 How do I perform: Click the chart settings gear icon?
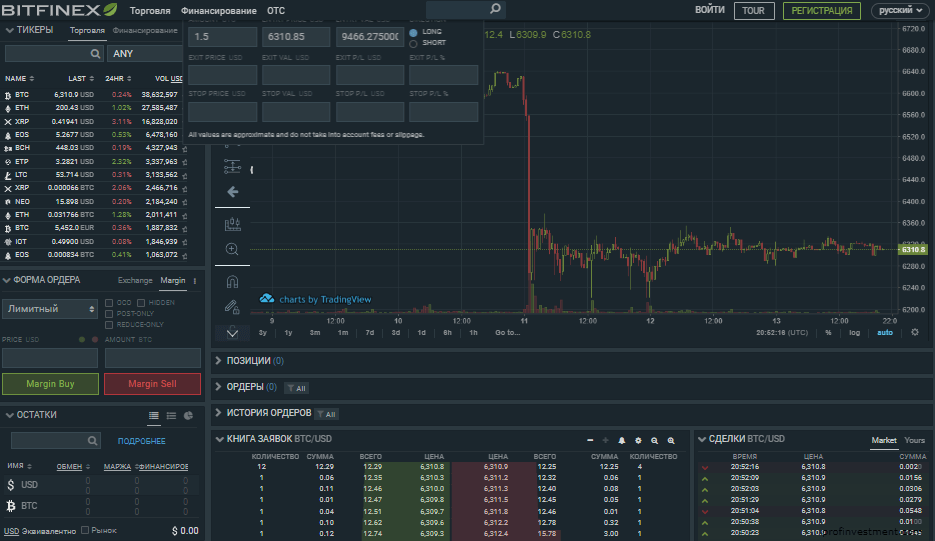tap(915, 332)
